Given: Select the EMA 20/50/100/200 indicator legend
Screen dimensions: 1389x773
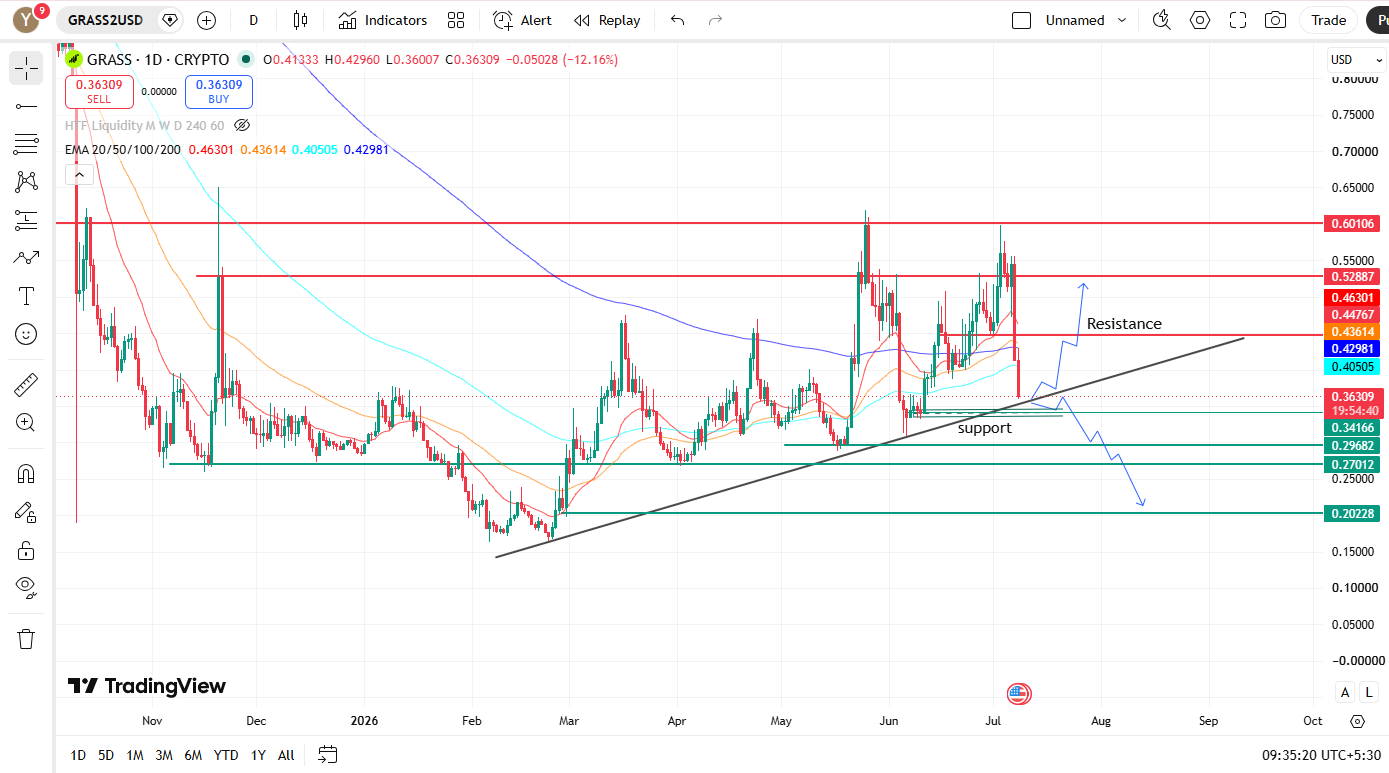Looking at the screenshot, I should pyautogui.click(x=123, y=150).
